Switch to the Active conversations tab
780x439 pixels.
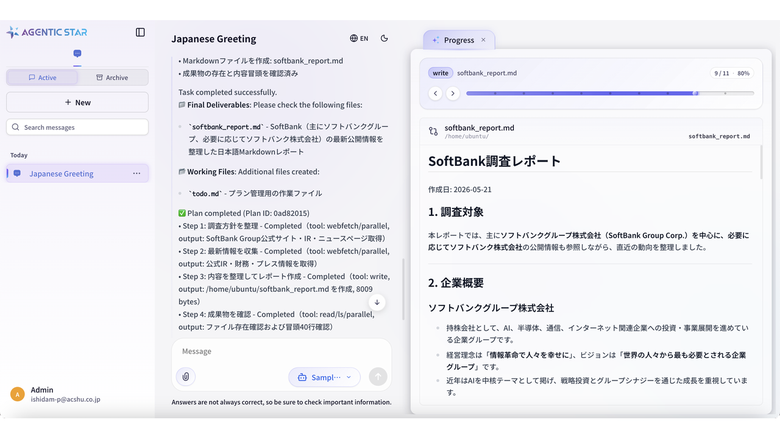[42, 78]
